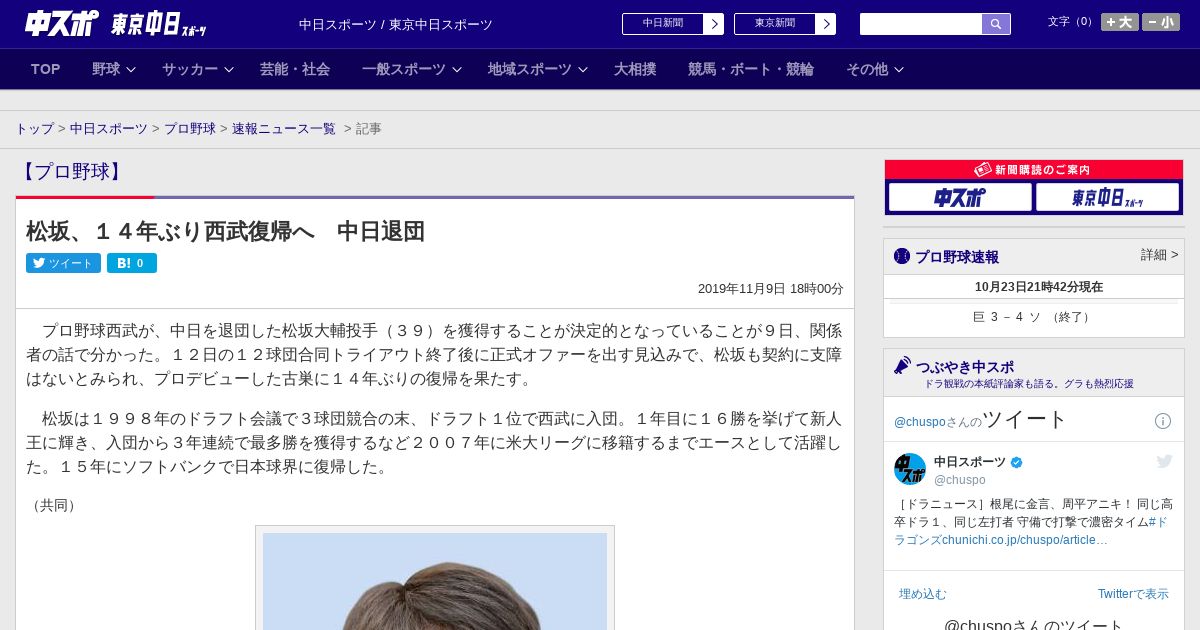Click the article photo thumbnail
This screenshot has height=630, width=1200.
click(435, 580)
